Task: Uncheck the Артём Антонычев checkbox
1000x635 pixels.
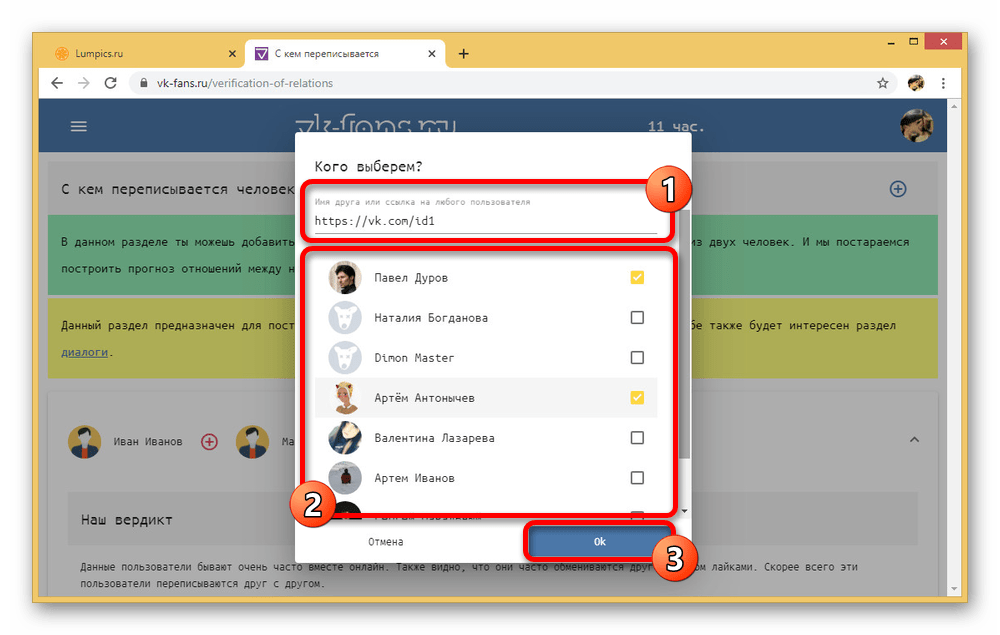Action: point(637,398)
